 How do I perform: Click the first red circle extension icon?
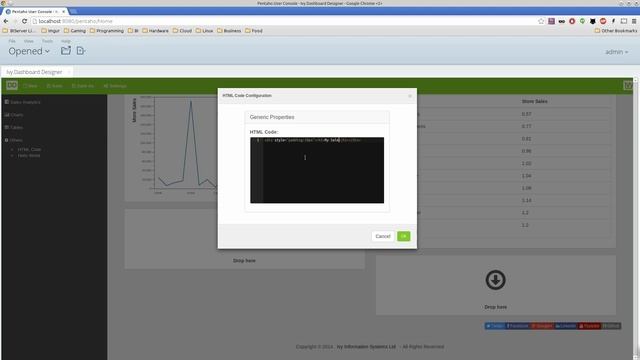572,21
